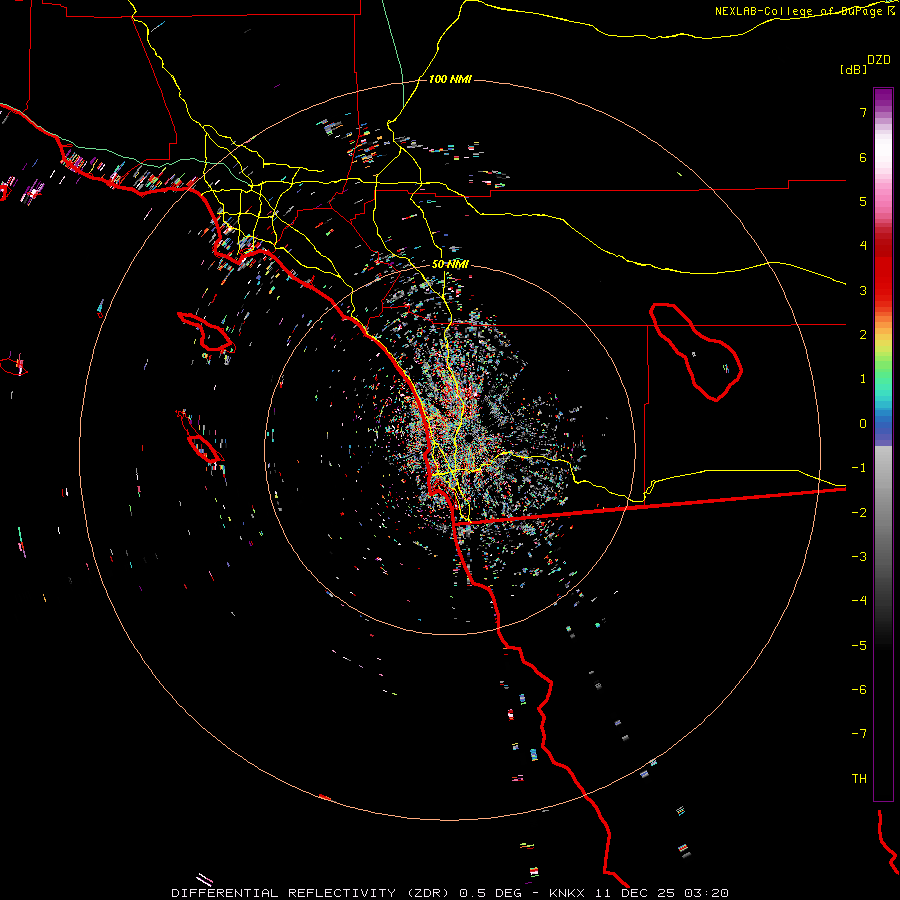Click the 11 DEC 25 03:20 timestamp

coord(663,893)
